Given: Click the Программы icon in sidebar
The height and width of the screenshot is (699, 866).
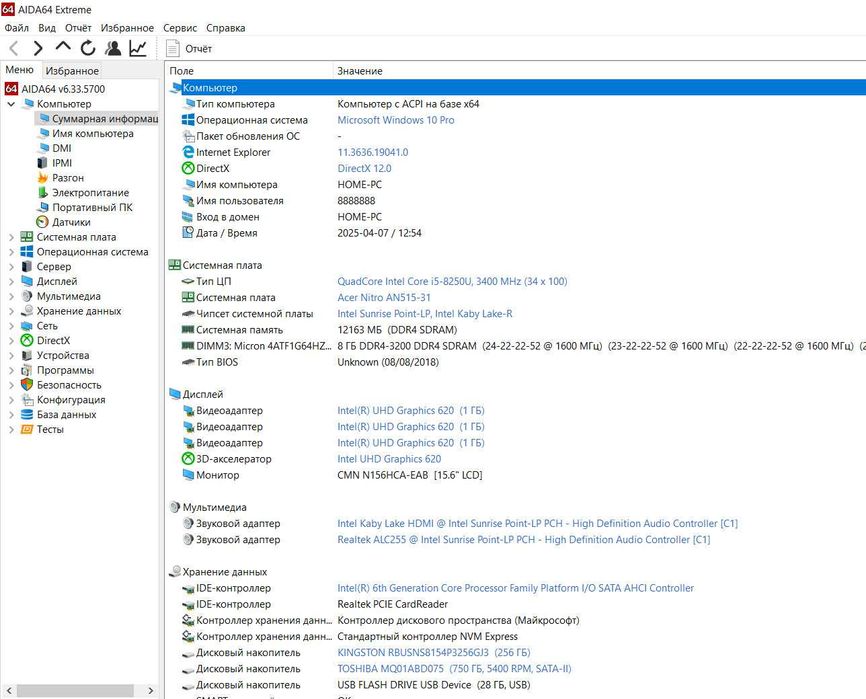Looking at the screenshot, I should pos(27,370).
